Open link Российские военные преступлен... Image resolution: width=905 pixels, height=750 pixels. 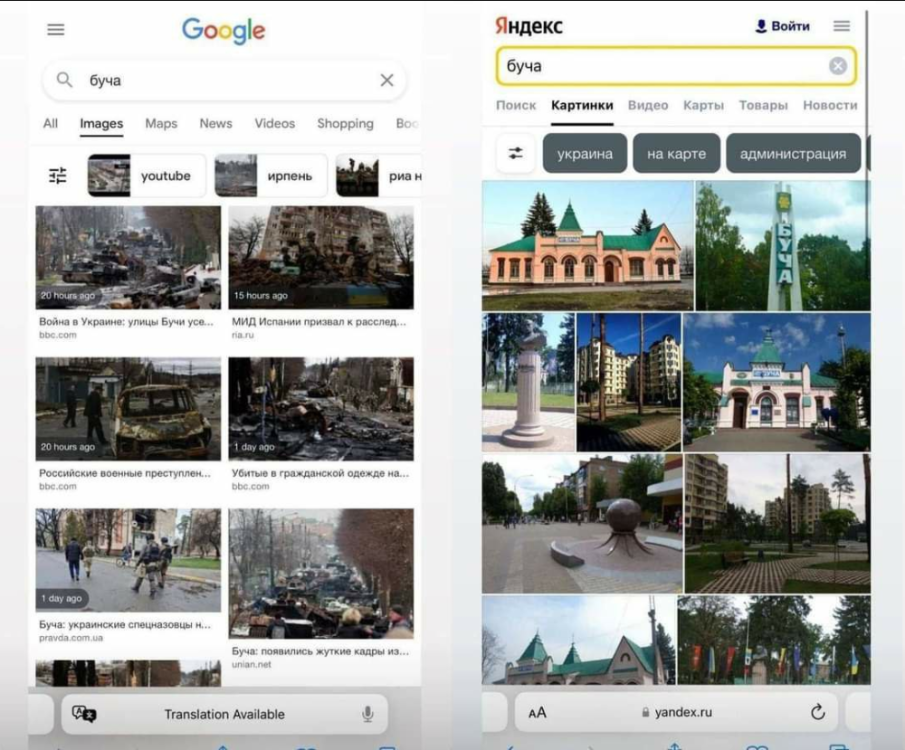click(x=125, y=473)
